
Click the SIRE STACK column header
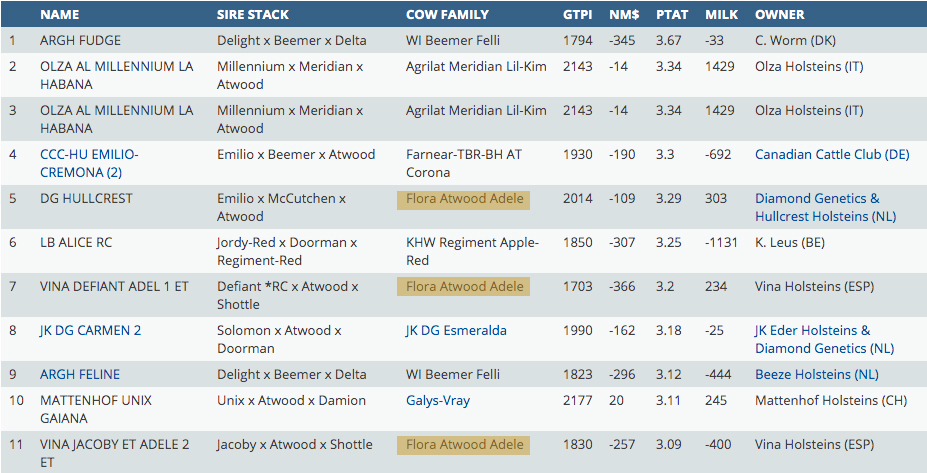click(253, 15)
